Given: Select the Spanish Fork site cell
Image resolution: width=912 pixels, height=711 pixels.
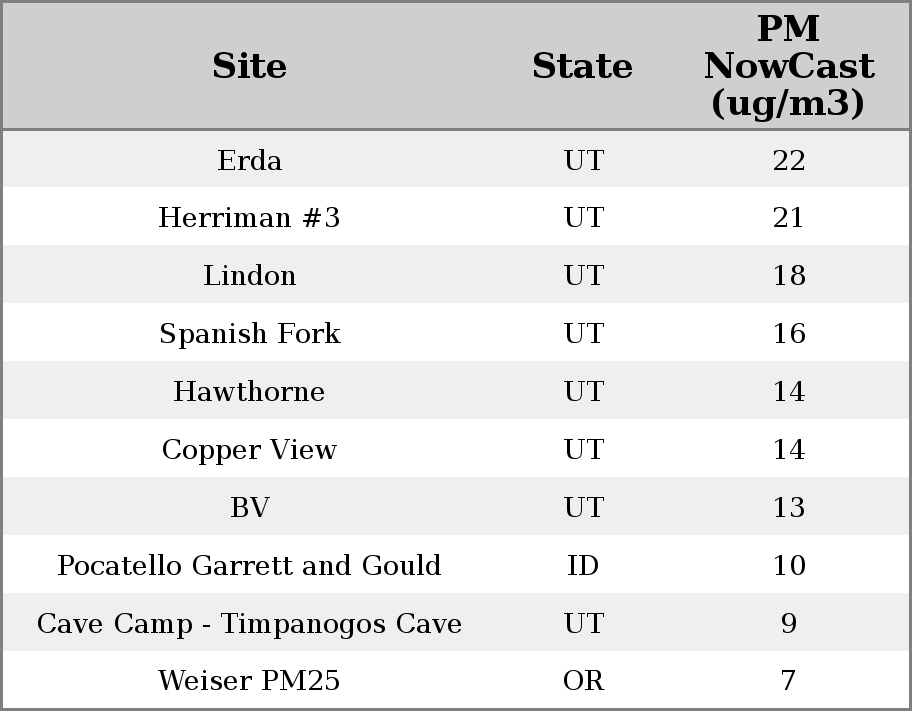Looking at the screenshot, I should (249, 334).
